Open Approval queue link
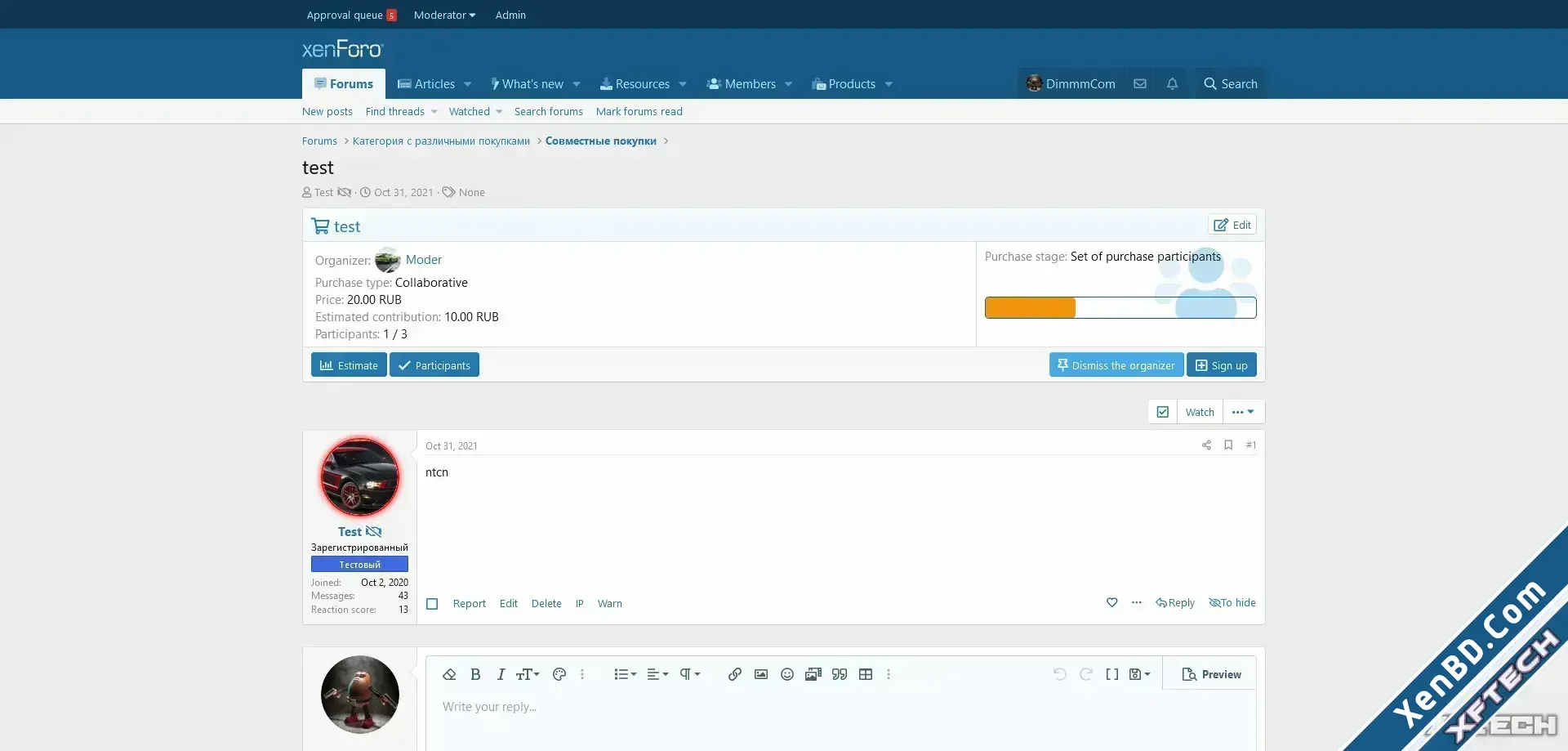Screen dimensions: 1568x751 tap(351, 15)
